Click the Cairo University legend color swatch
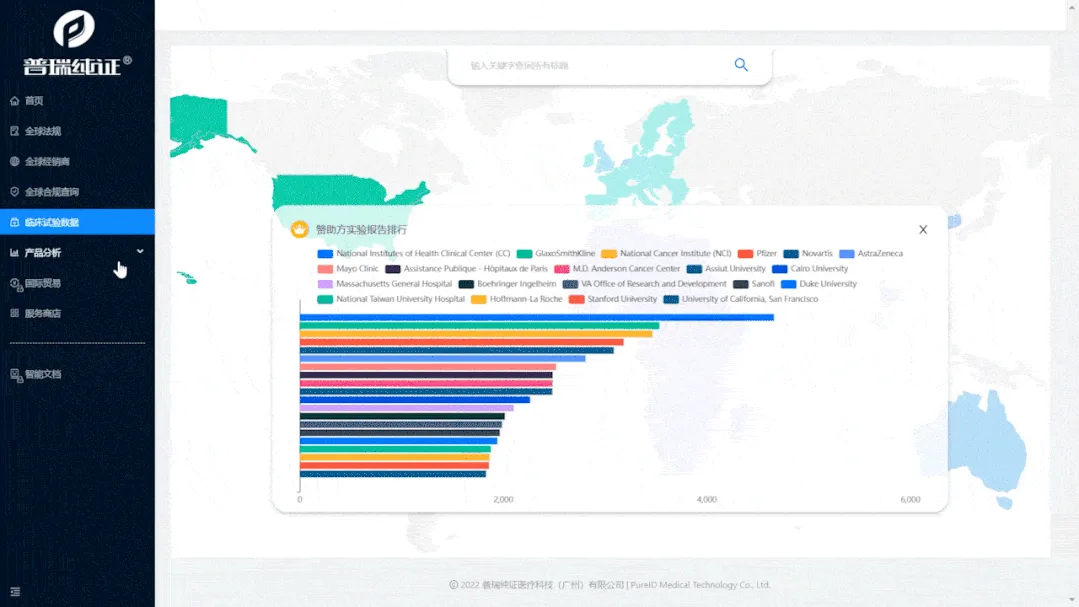The height and width of the screenshot is (607, 1079). coord(780,269)
